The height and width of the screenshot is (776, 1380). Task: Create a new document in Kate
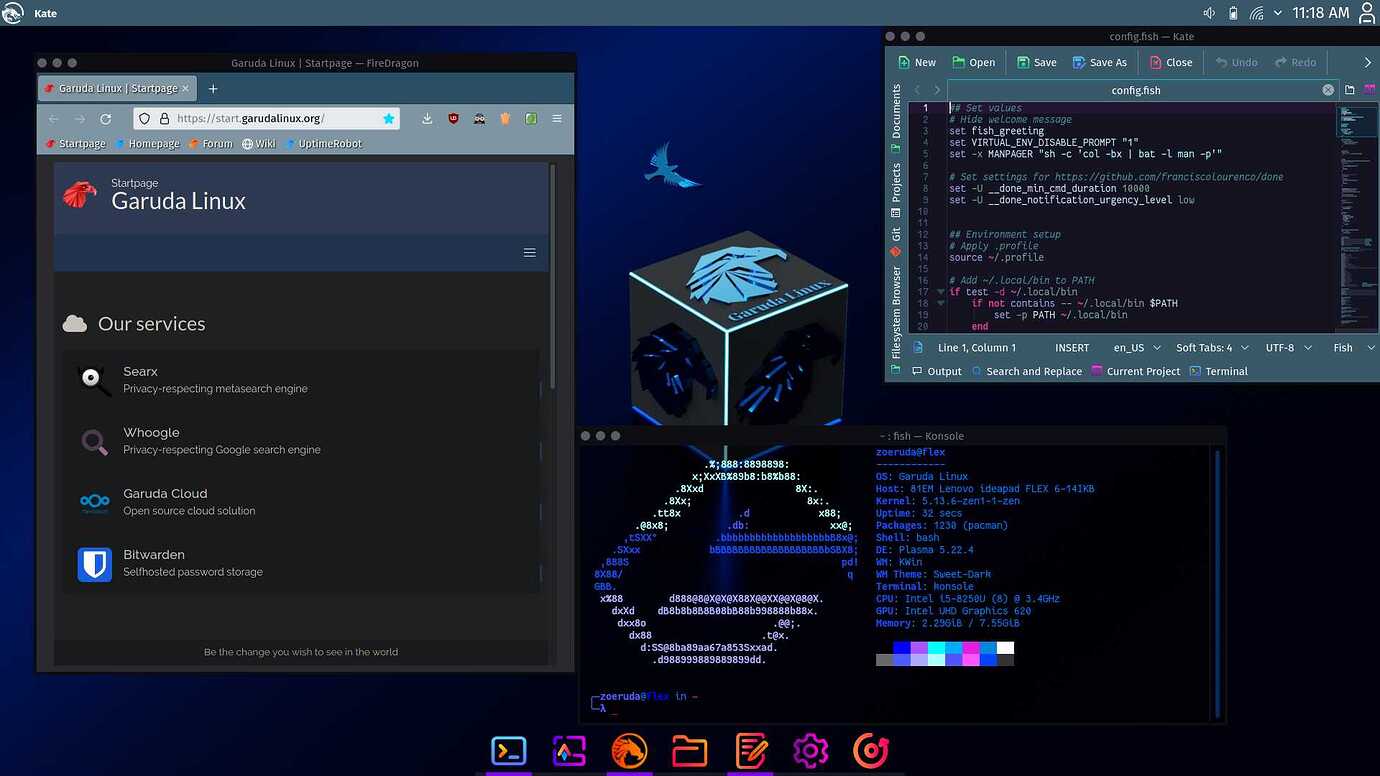(x=916, y=62)
